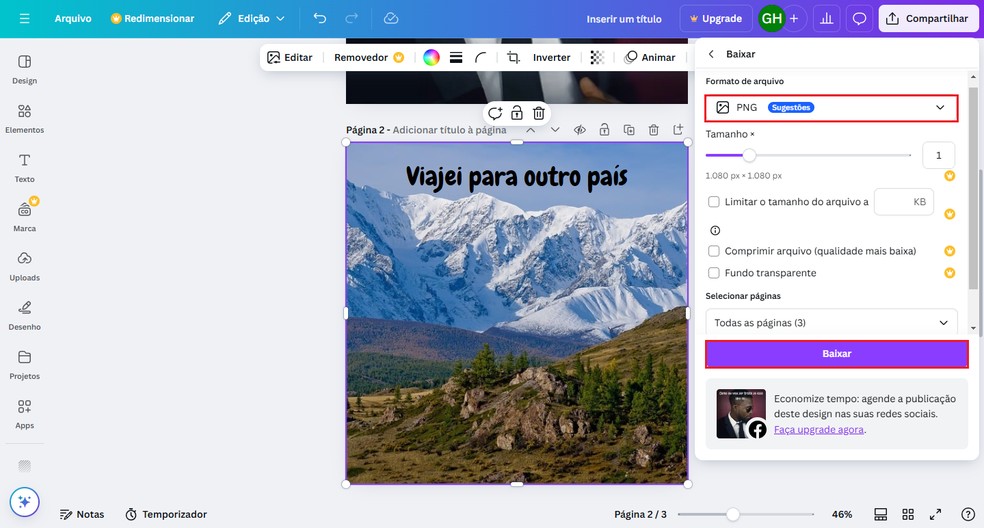This screenshot has width=984, height=528.
Task: Click the cloud save status icon
Action: point(391,18)
